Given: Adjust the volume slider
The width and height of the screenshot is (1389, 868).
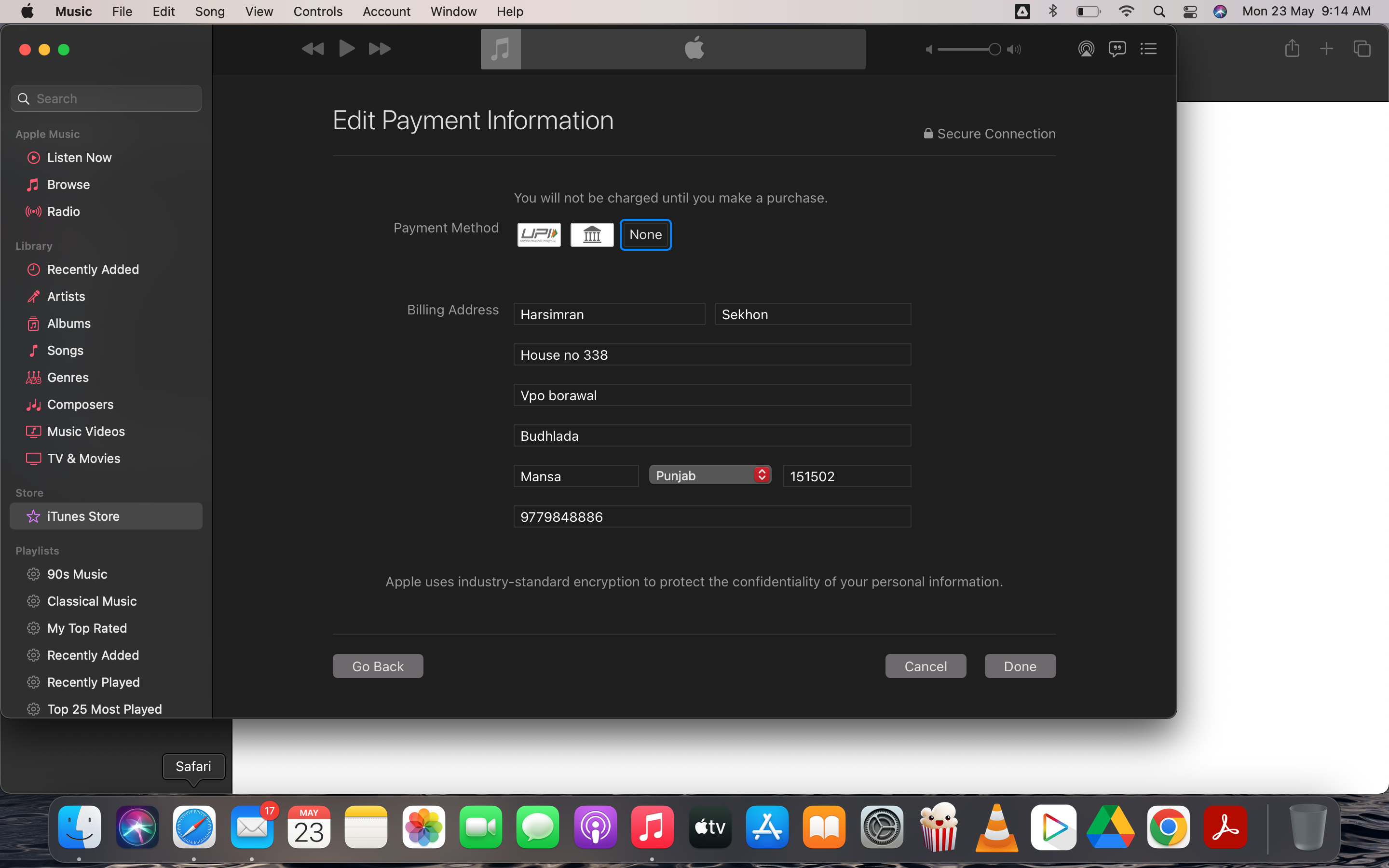Looking at the screenshot, I should pyautogui.click(x=994, y=49).
